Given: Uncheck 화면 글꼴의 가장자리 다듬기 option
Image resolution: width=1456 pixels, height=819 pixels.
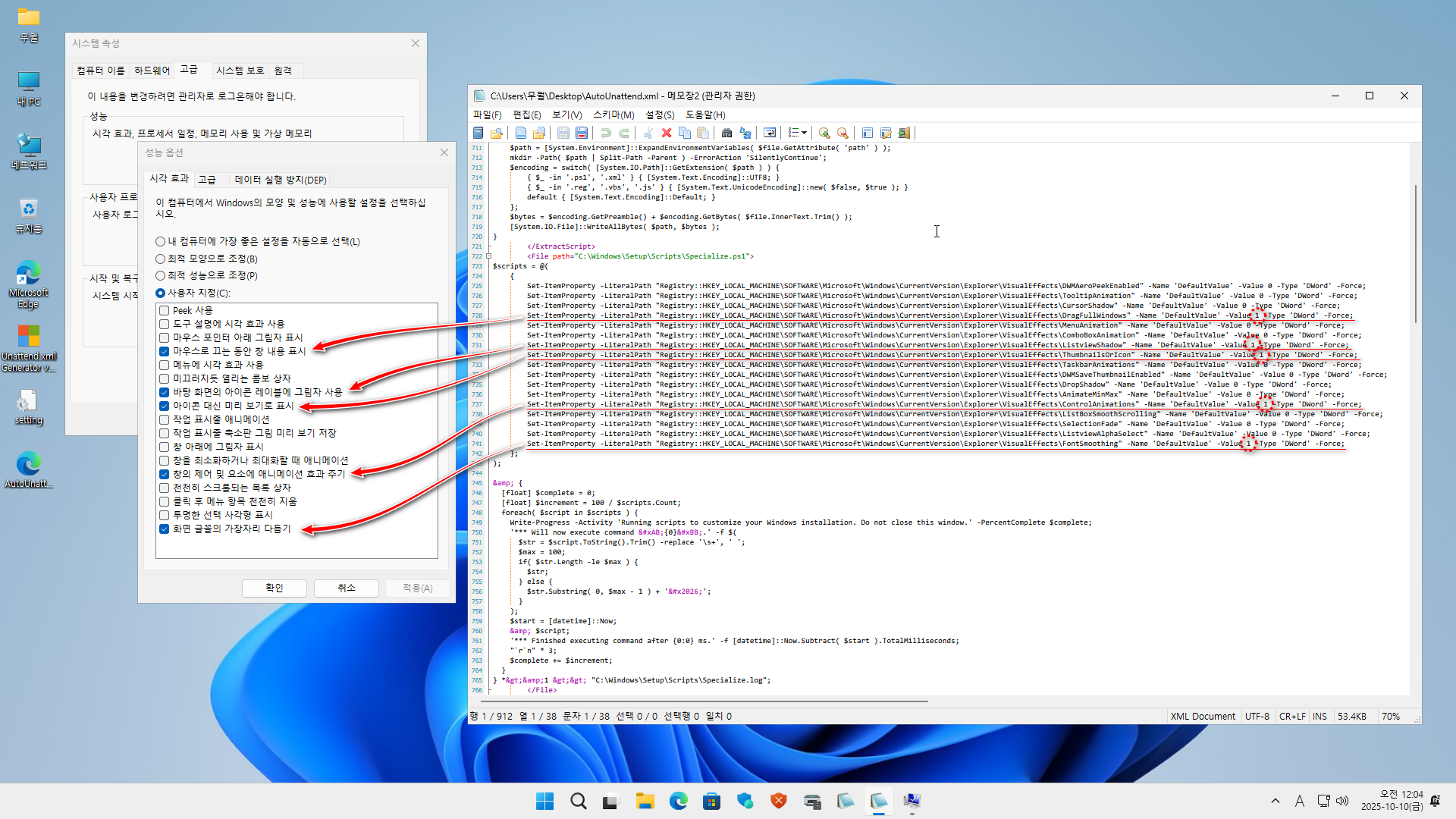Looking at the screenshot, I should 164,529.
